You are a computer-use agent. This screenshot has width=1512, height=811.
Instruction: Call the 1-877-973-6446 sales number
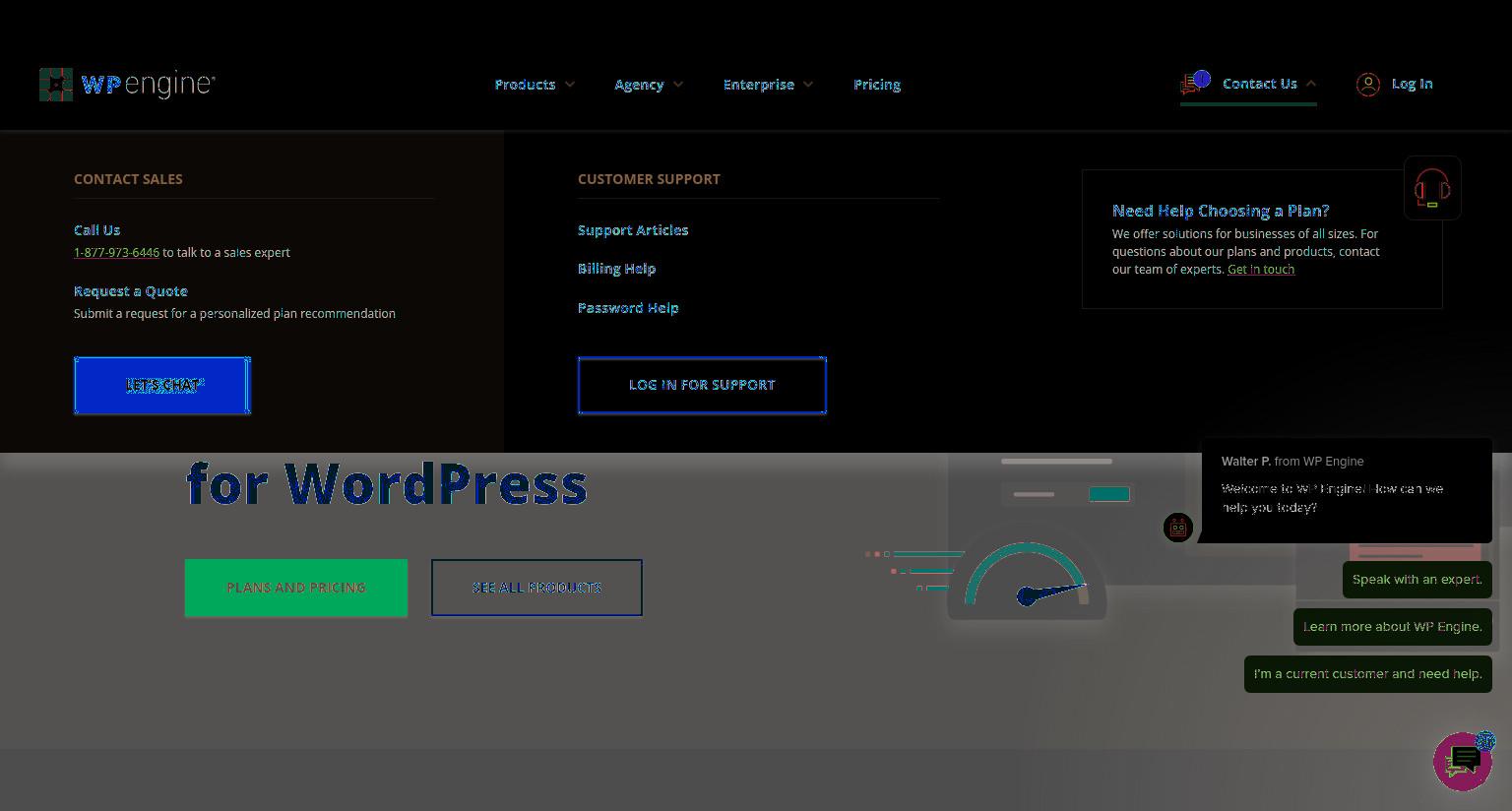(x=116, y=253)
